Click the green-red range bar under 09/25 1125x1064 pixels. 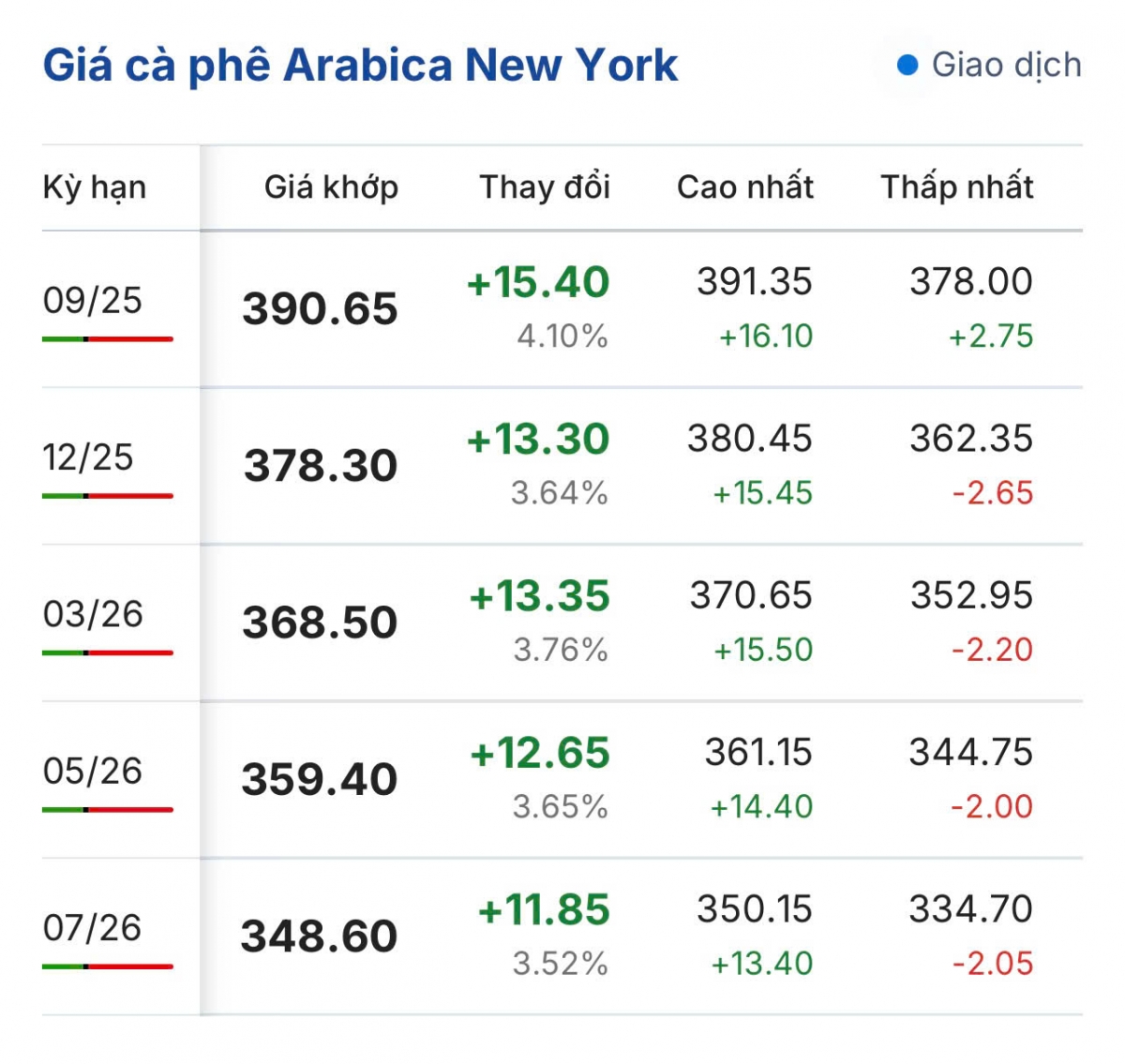[108, 338]
